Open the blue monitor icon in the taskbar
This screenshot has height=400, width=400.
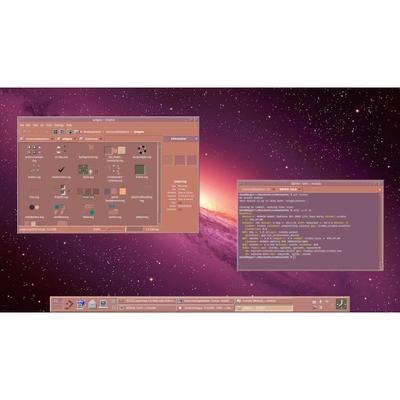coord(81,304)
